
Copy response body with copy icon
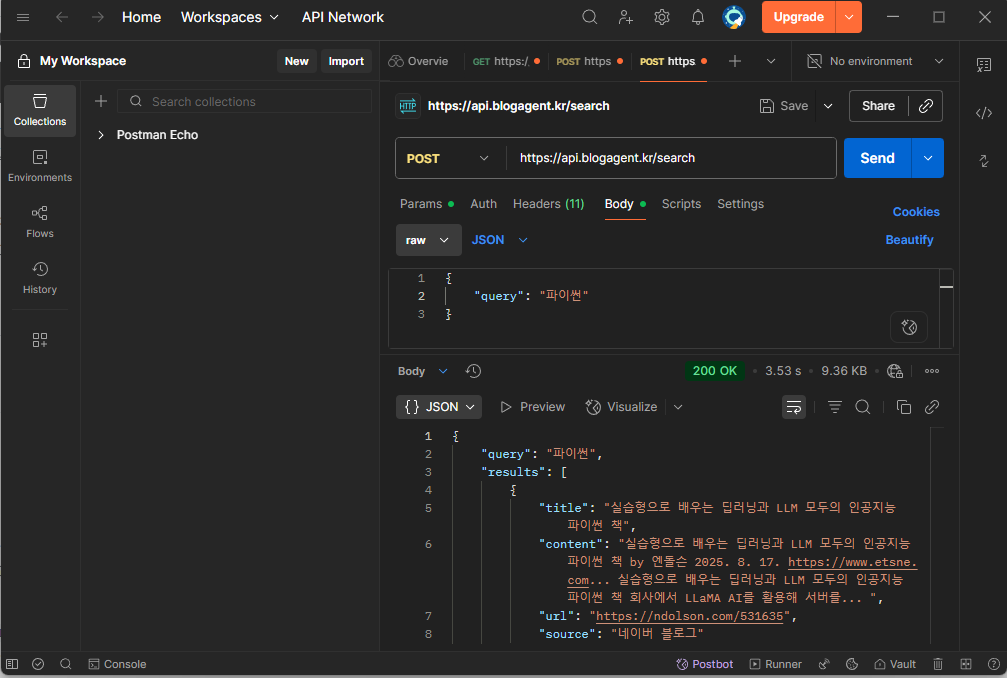click(x=903, y=407)
